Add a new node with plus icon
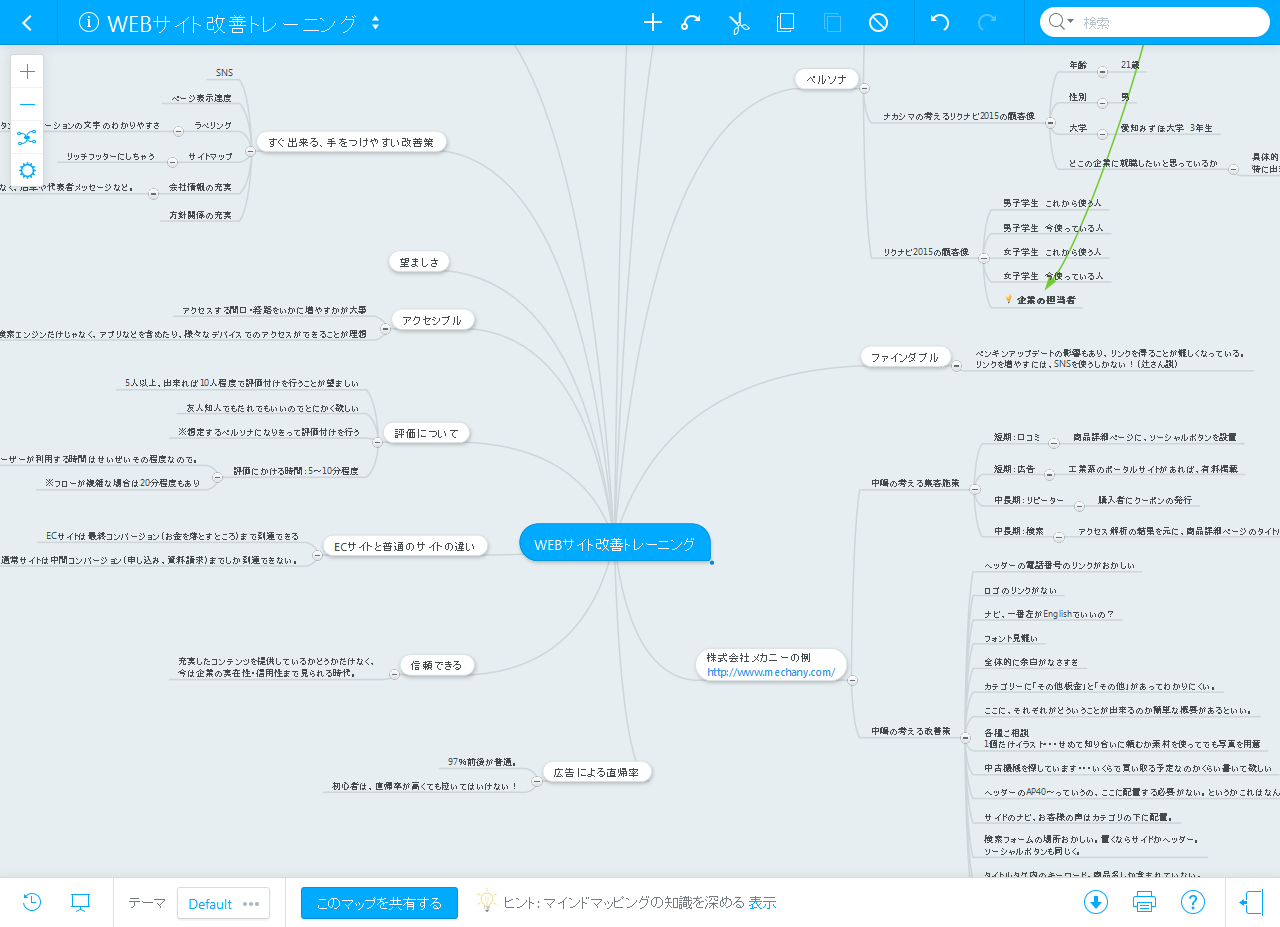The width and height of the screenshot is (1280, 927). point(652,23)
